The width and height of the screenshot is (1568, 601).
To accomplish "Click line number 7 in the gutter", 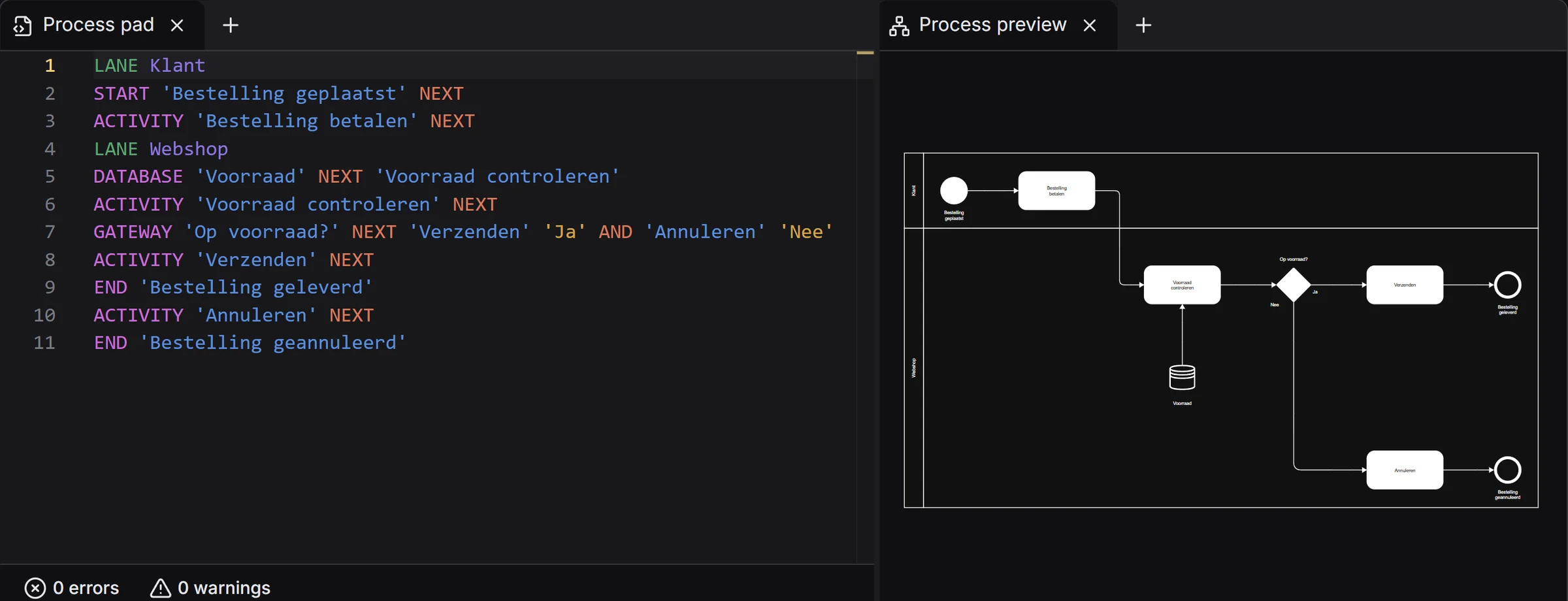I will pyautogui.click(x=50, y=232).
